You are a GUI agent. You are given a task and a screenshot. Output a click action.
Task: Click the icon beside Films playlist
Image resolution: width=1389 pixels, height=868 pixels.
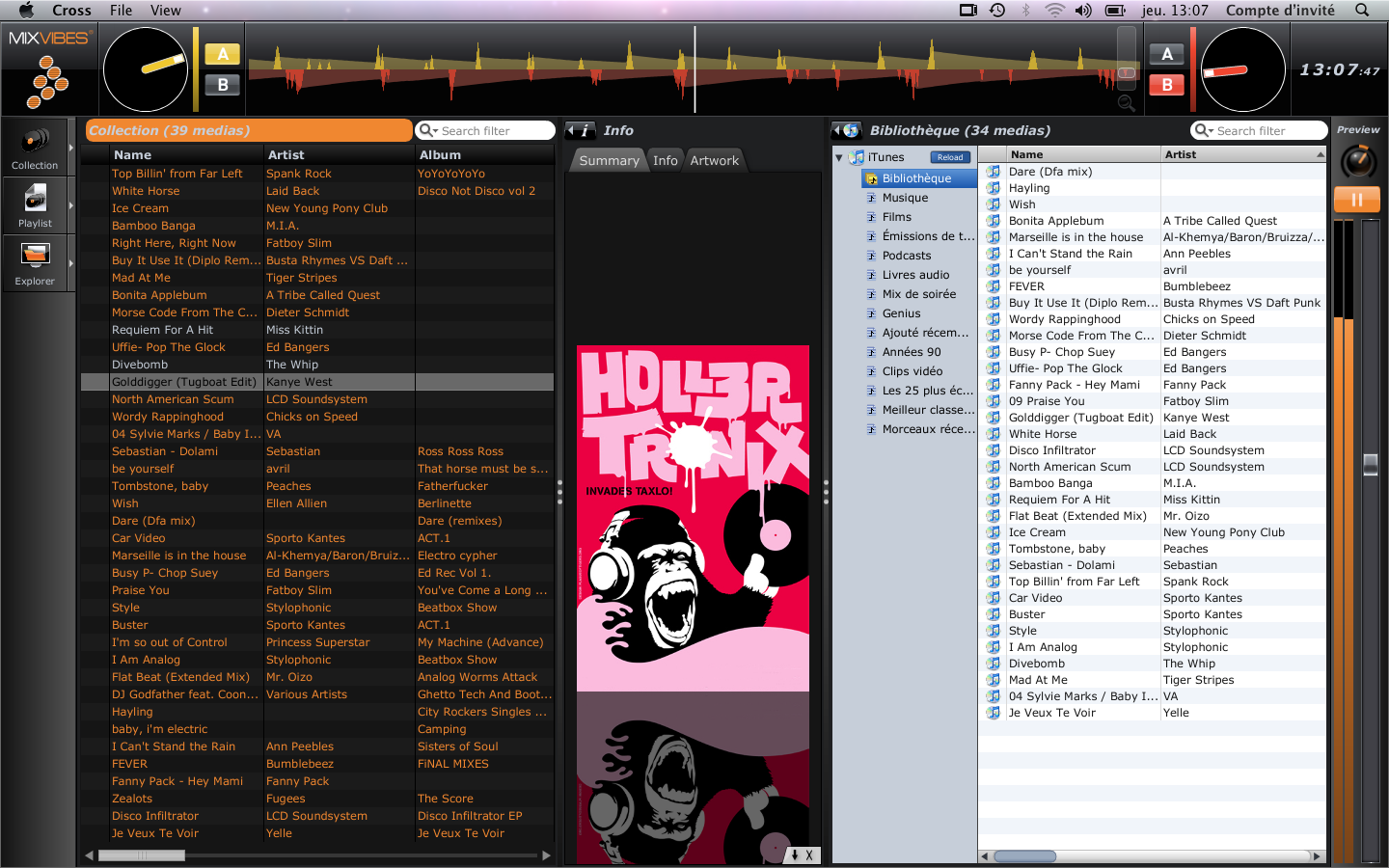tap(871, 217)
